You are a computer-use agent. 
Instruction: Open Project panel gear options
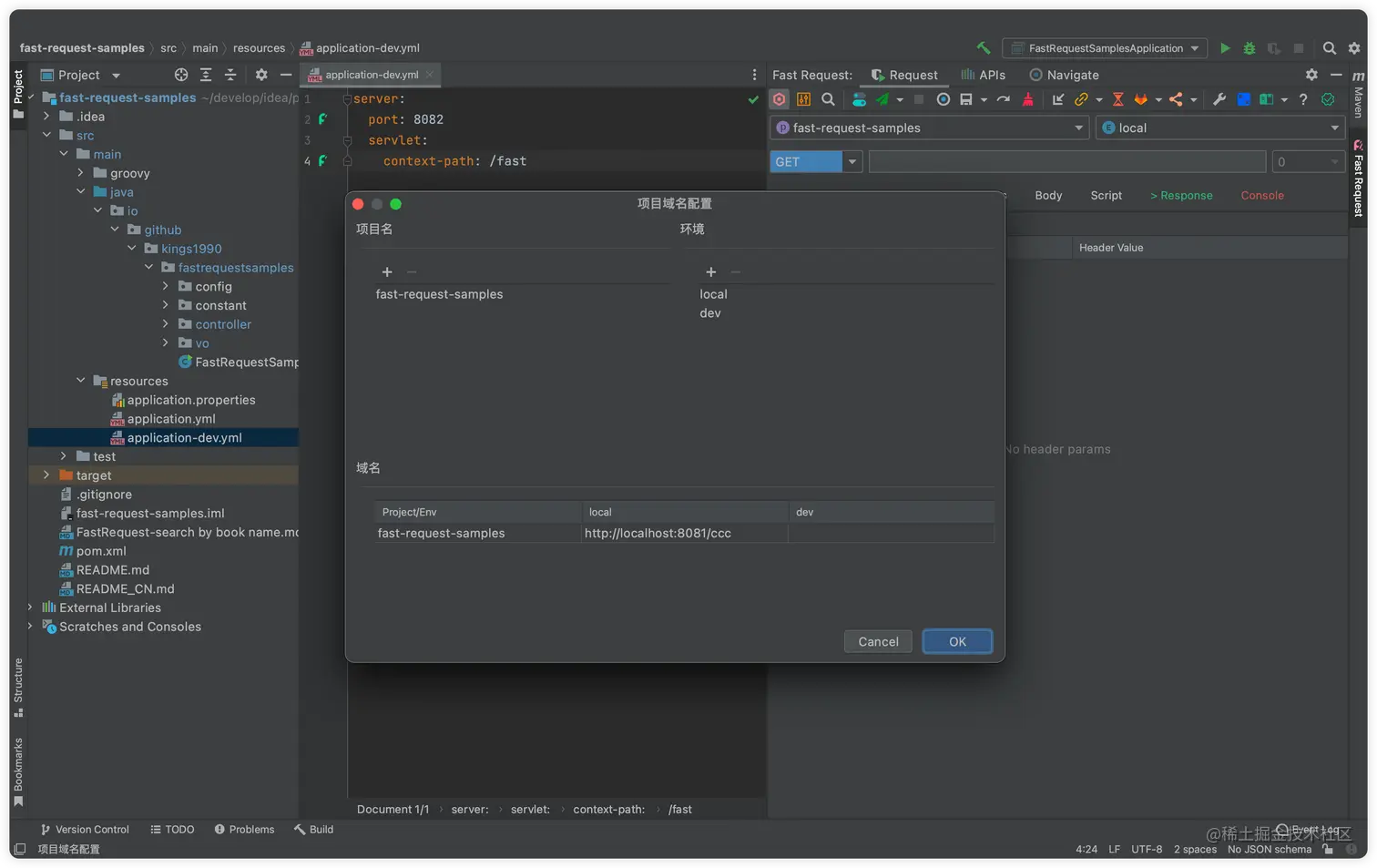(x=261, y=75)
